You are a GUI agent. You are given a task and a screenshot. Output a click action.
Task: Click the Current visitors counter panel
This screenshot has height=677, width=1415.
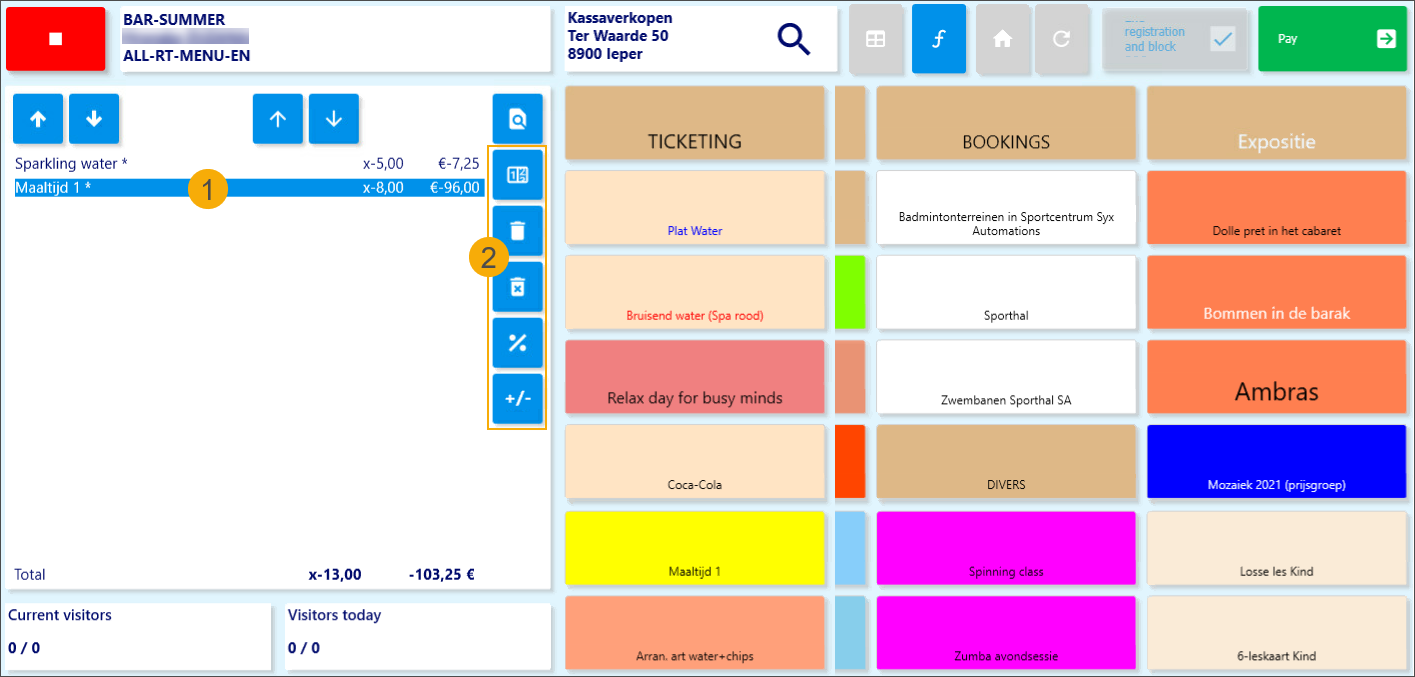pyautogui.click(x=138, y=636)
